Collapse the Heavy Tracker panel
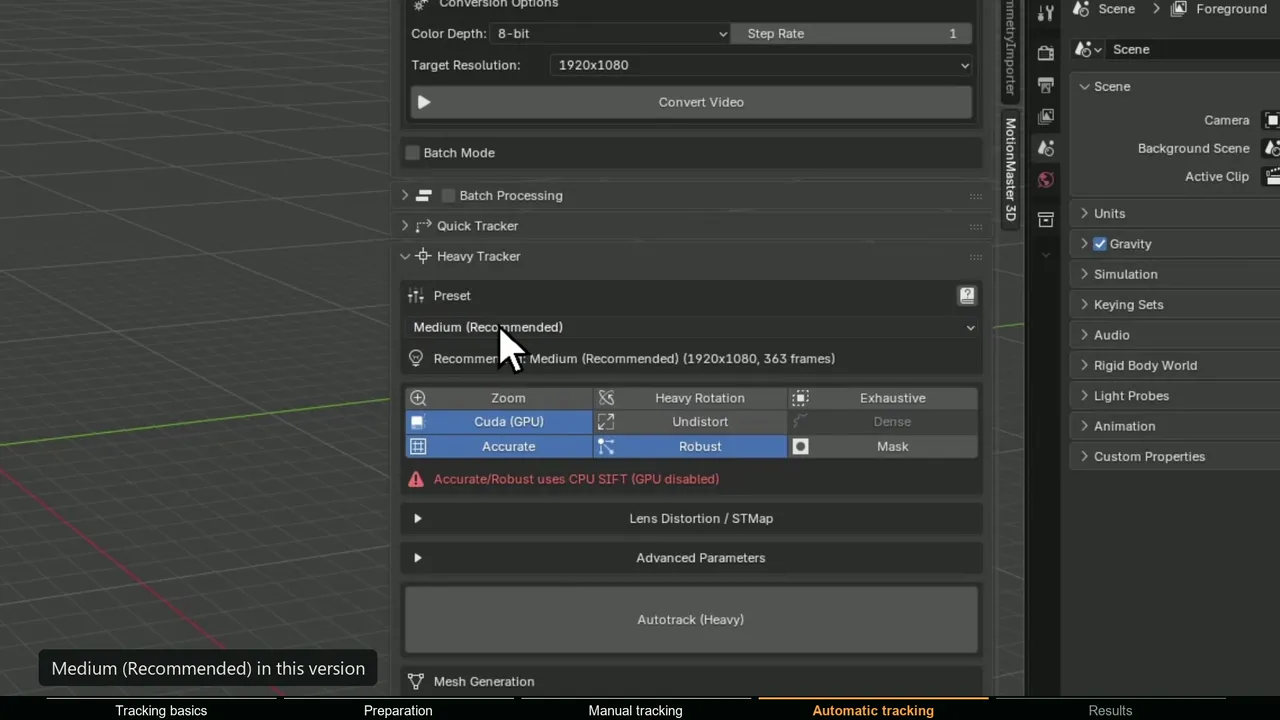The height and width of the screenshot is (720, 1280). (405, 256)
